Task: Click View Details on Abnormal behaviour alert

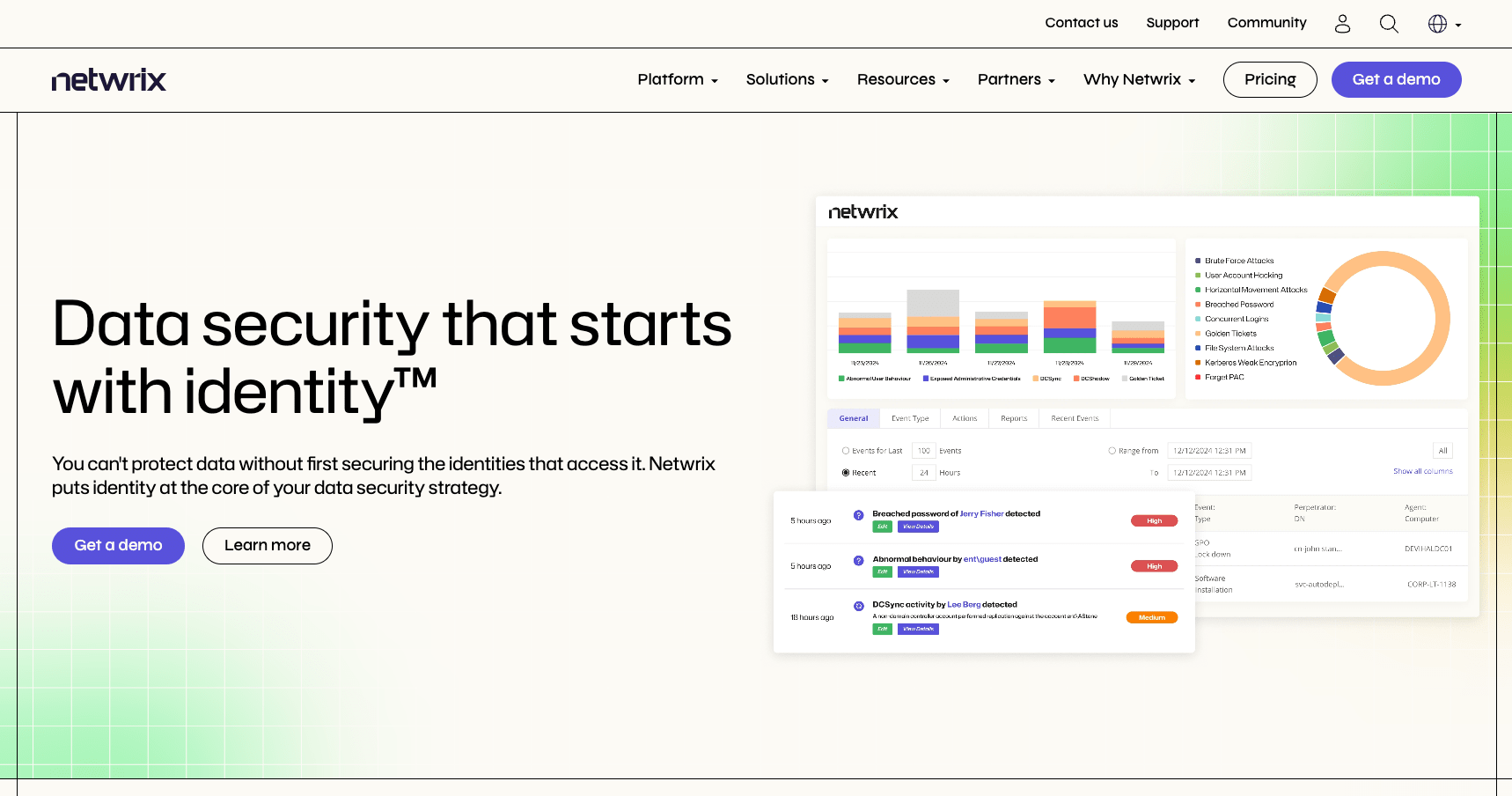Action: (918, 571)
